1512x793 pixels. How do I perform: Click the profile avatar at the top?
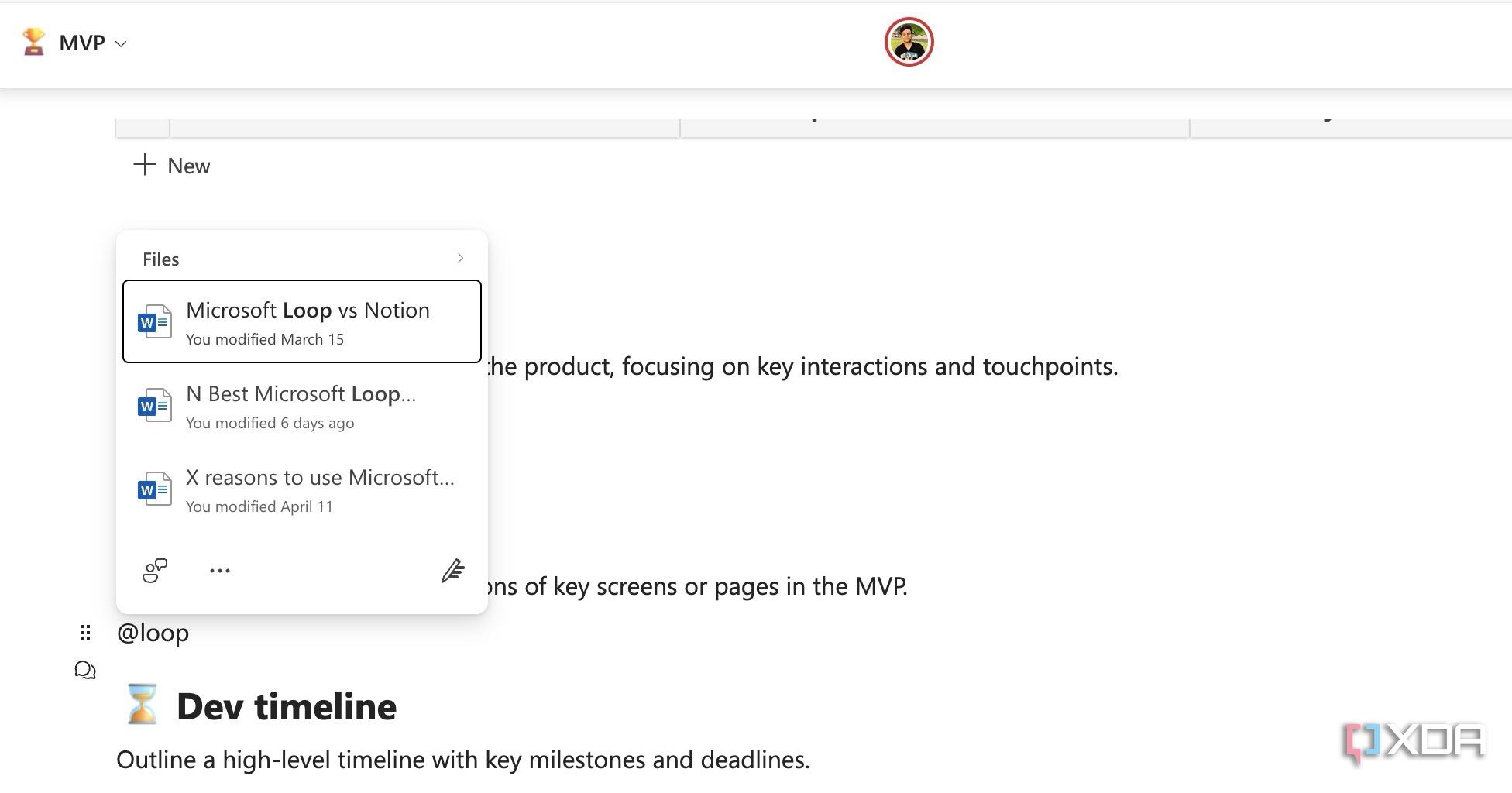909,41
